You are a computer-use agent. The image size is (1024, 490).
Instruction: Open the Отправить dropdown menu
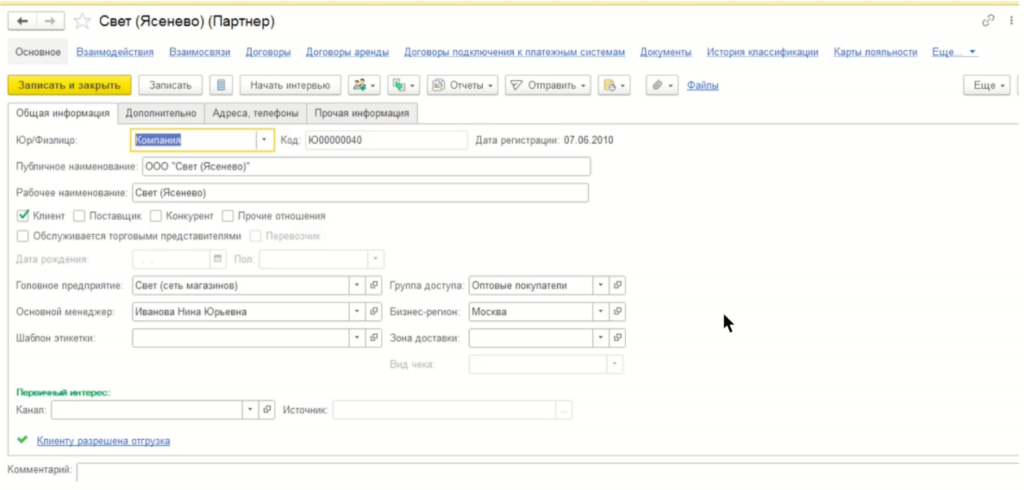click(x=548, y=85)
